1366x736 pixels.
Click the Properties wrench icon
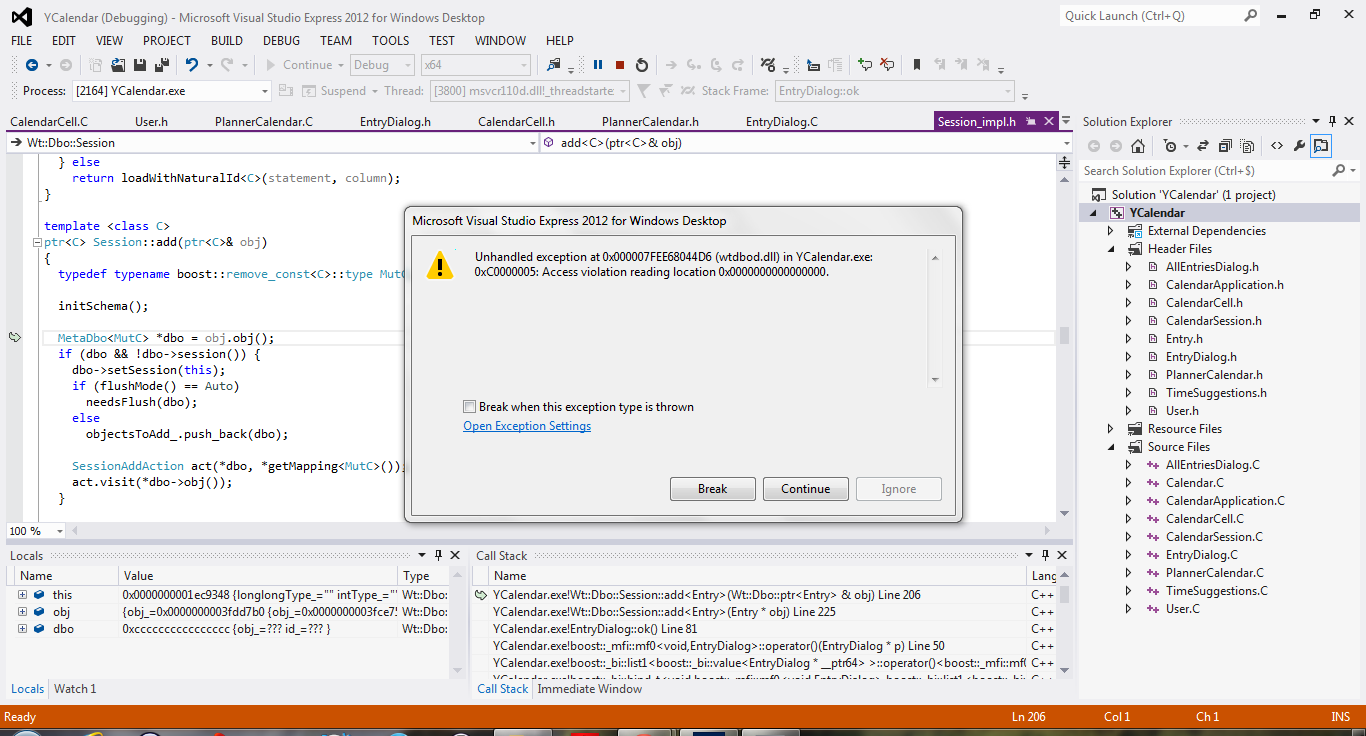[x=1299, y=146]
